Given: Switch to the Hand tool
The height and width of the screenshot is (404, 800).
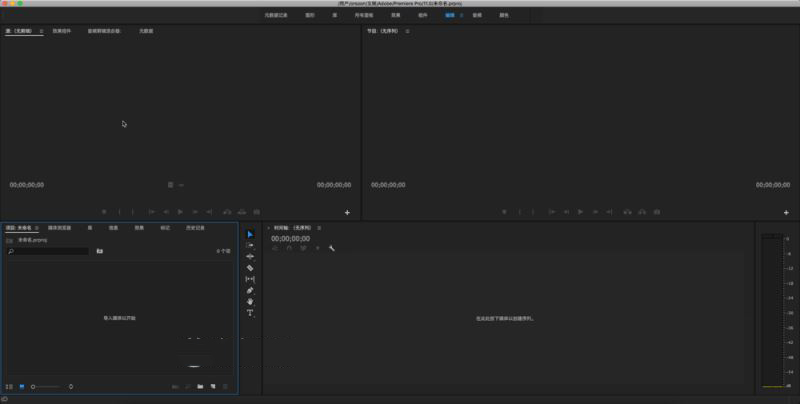Looking at the screenshot, I should [x=250, y=301].
